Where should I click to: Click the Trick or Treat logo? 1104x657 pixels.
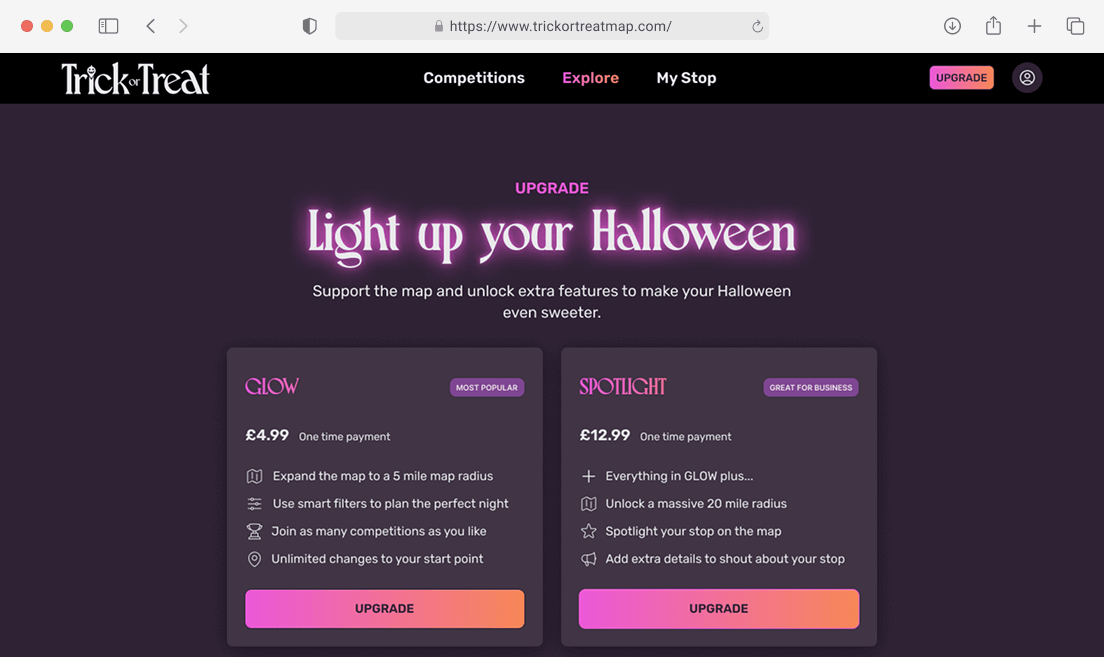[135, 78]
